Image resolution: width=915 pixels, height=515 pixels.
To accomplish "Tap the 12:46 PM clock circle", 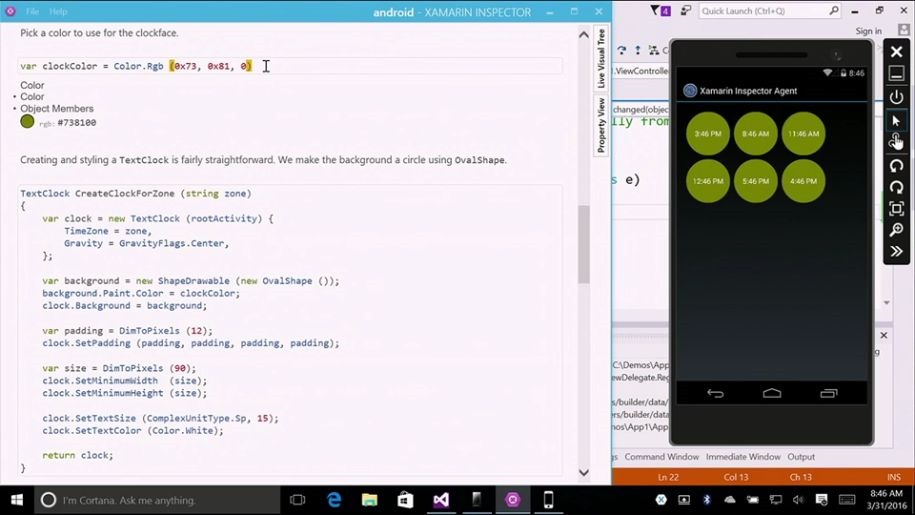I will [708, 181].
